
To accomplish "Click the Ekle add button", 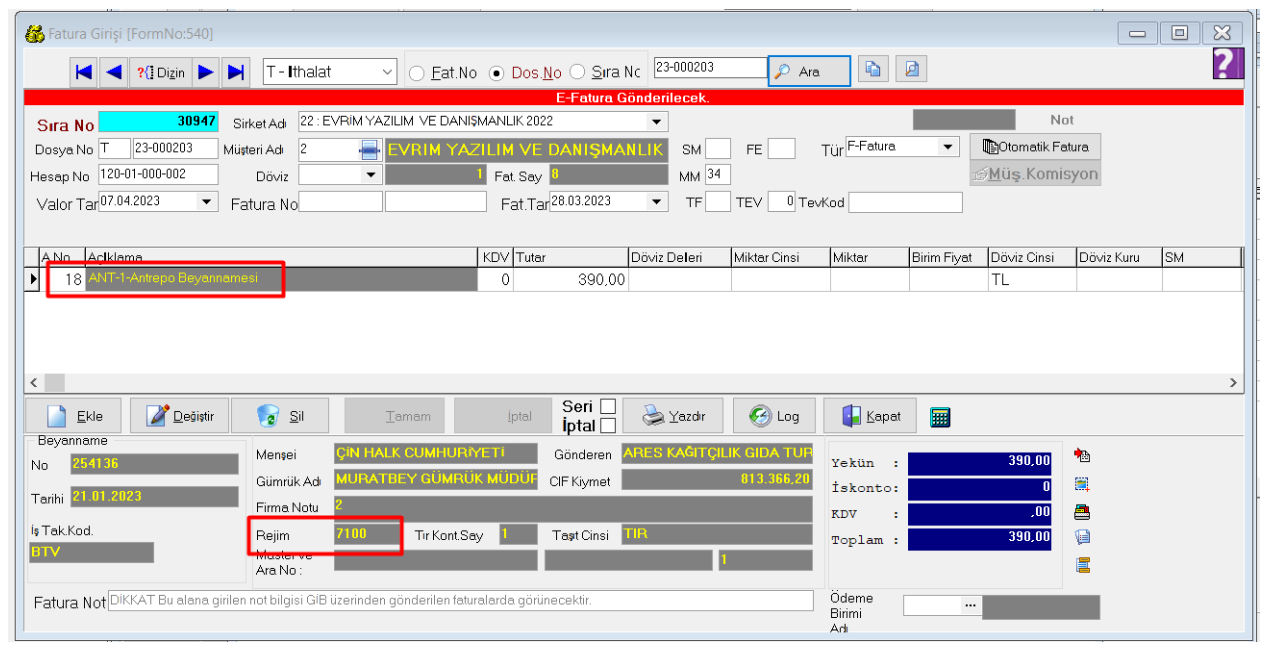I will pyautogui.click(x=75, y=416).
